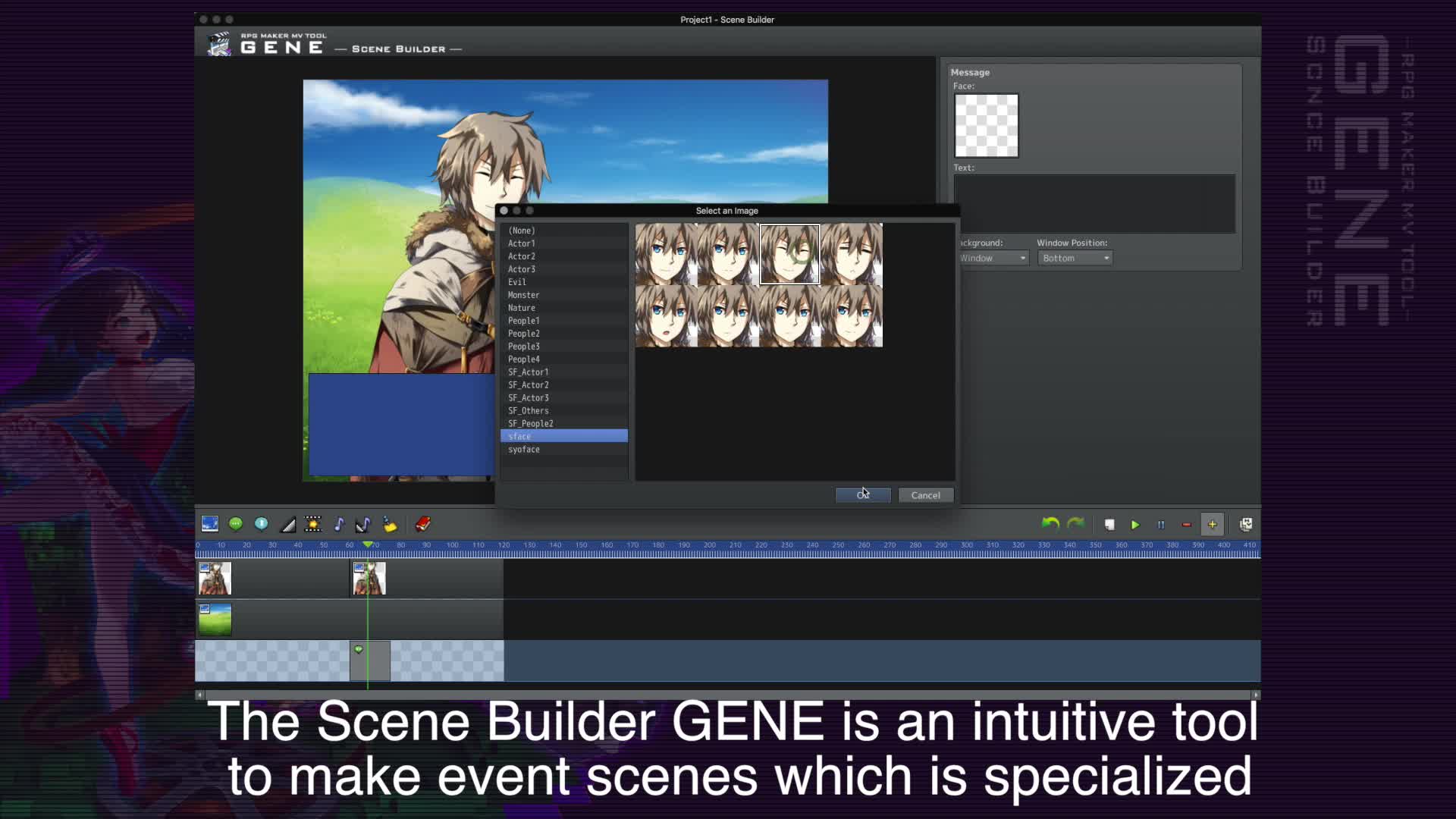Pause the scene playback

tap(1160, 524)
